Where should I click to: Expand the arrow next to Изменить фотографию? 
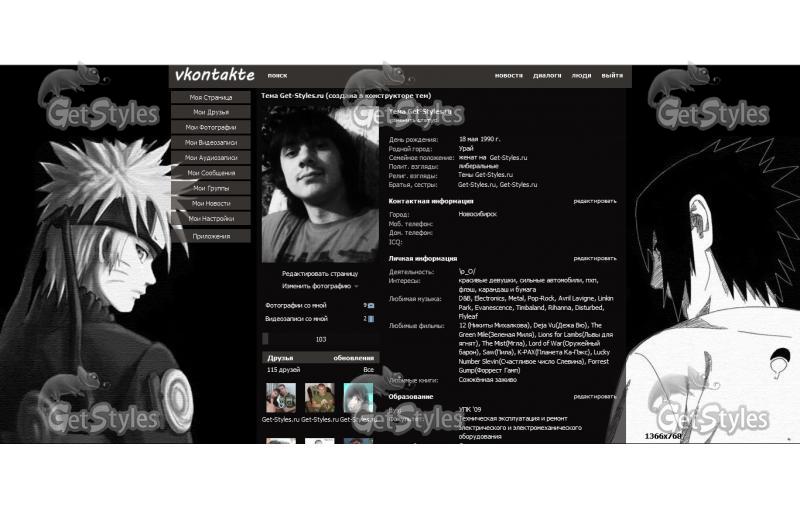click(356, 287)
